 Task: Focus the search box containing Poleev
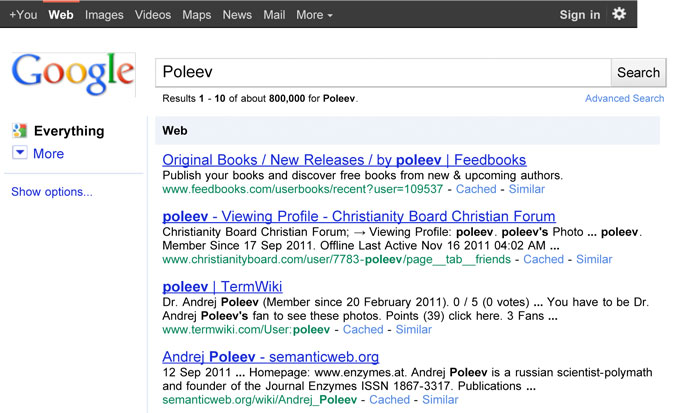point(383,72)
